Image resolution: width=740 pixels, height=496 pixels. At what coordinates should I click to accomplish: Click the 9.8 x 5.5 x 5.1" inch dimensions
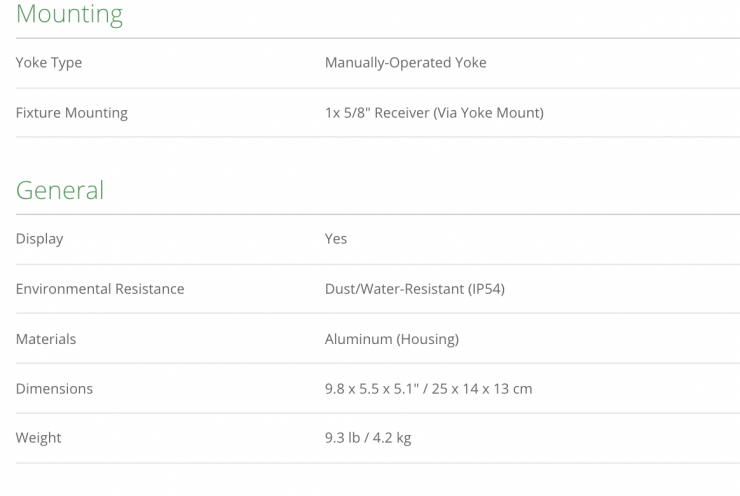tap(371, 389)
